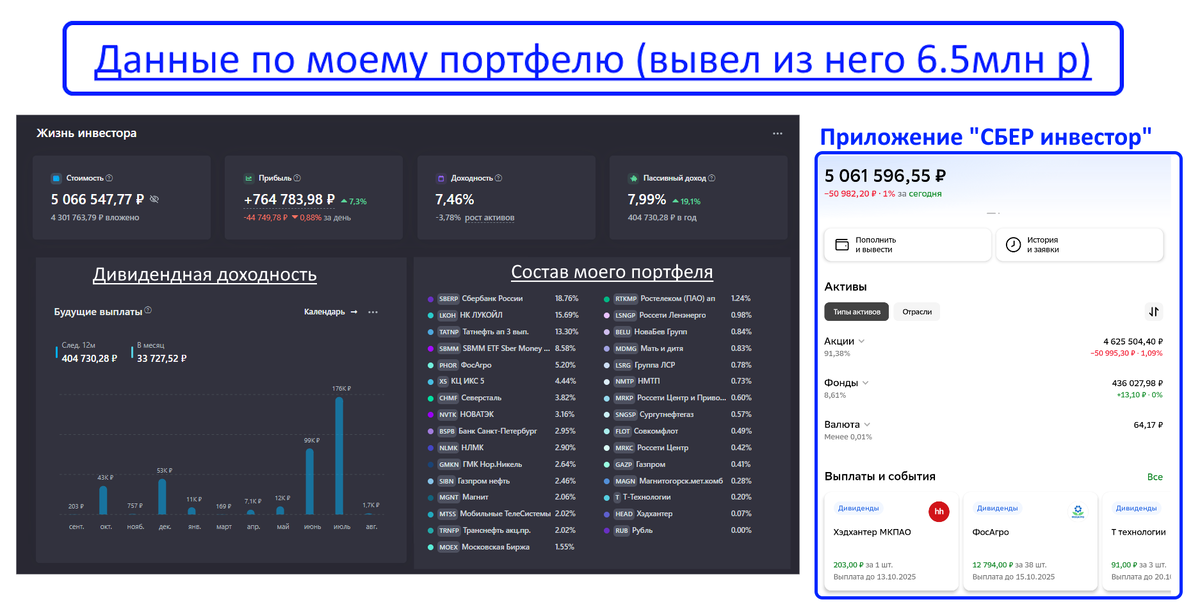1200x611 pixels.
Task: Open Пополнить и вывести button
Action: 907,245
